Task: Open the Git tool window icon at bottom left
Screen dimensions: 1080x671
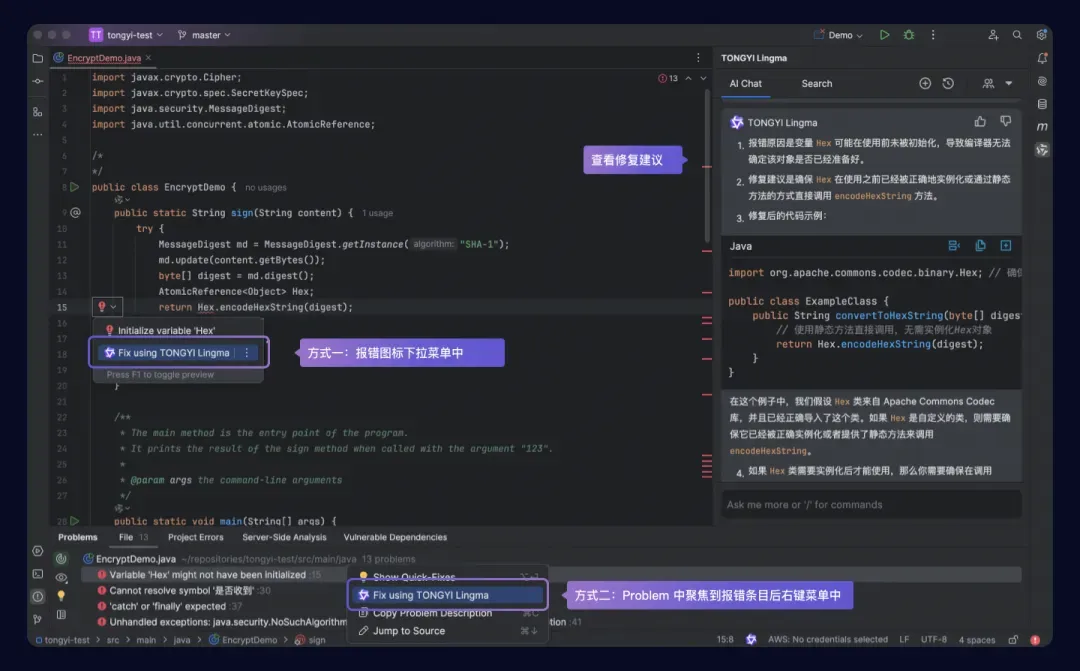Action: (37, 619)
